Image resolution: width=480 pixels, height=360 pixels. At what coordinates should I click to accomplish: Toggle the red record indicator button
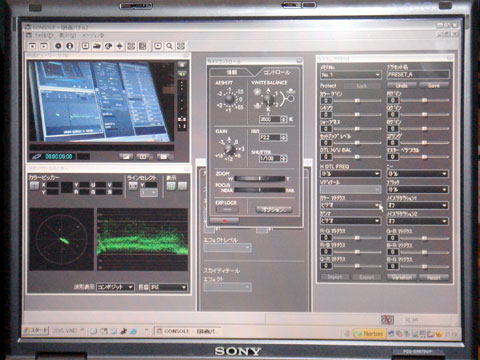click(x=224, y=221)
